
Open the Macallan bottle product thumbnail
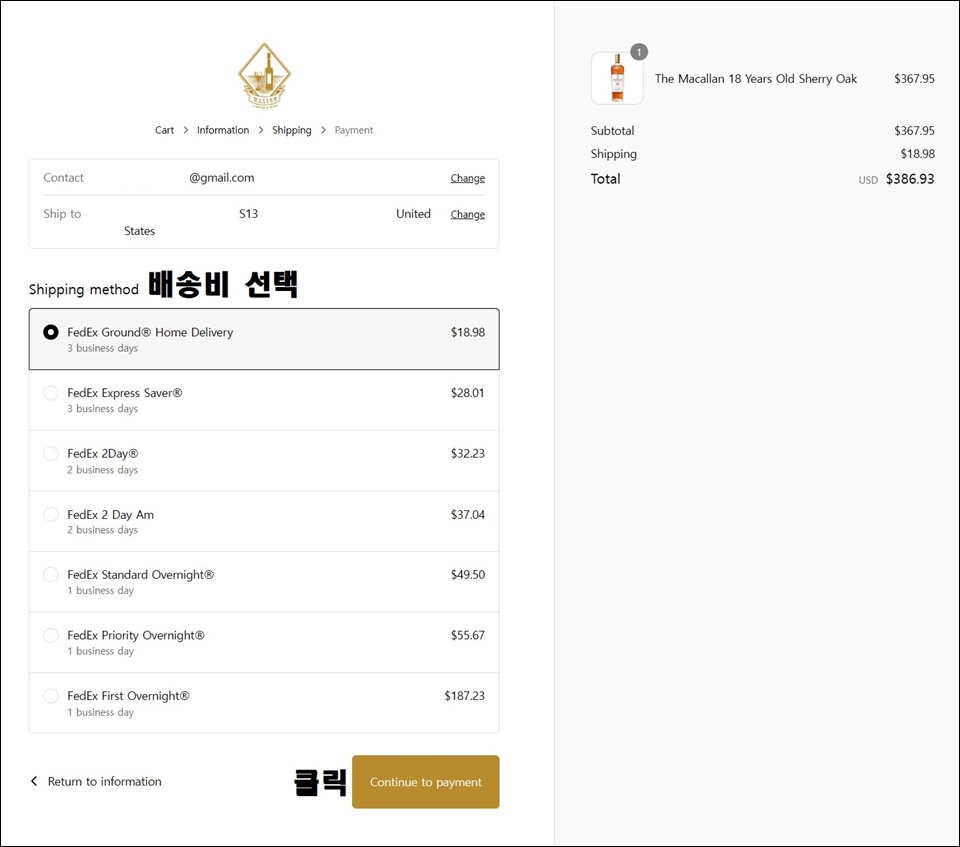click(617, 78)
